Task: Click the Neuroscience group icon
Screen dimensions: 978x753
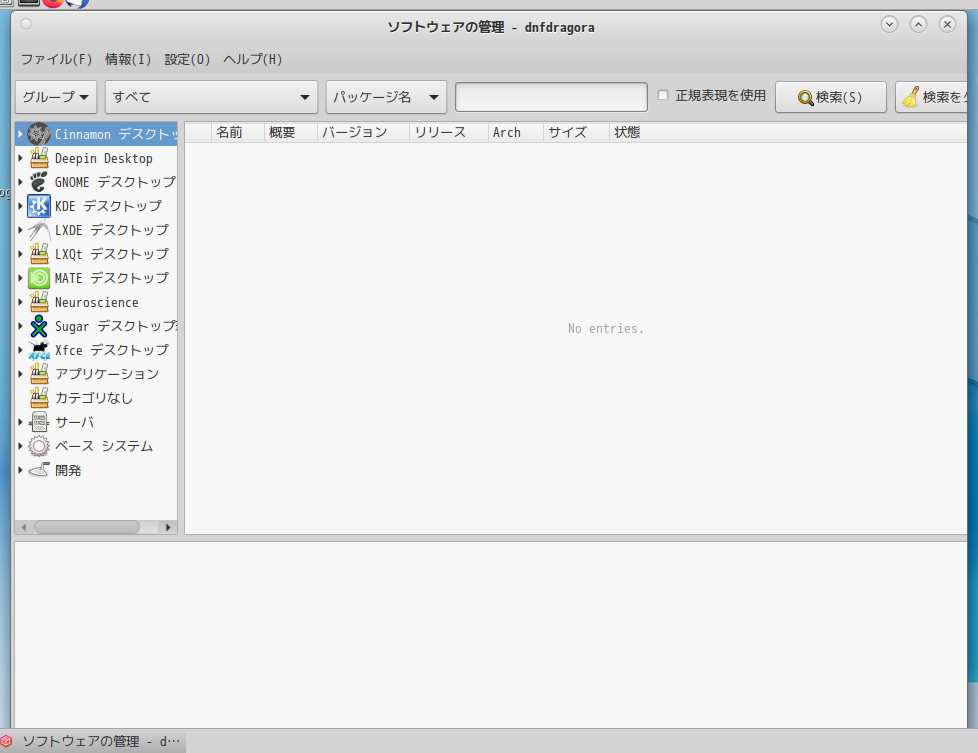Action: point(39,302)
